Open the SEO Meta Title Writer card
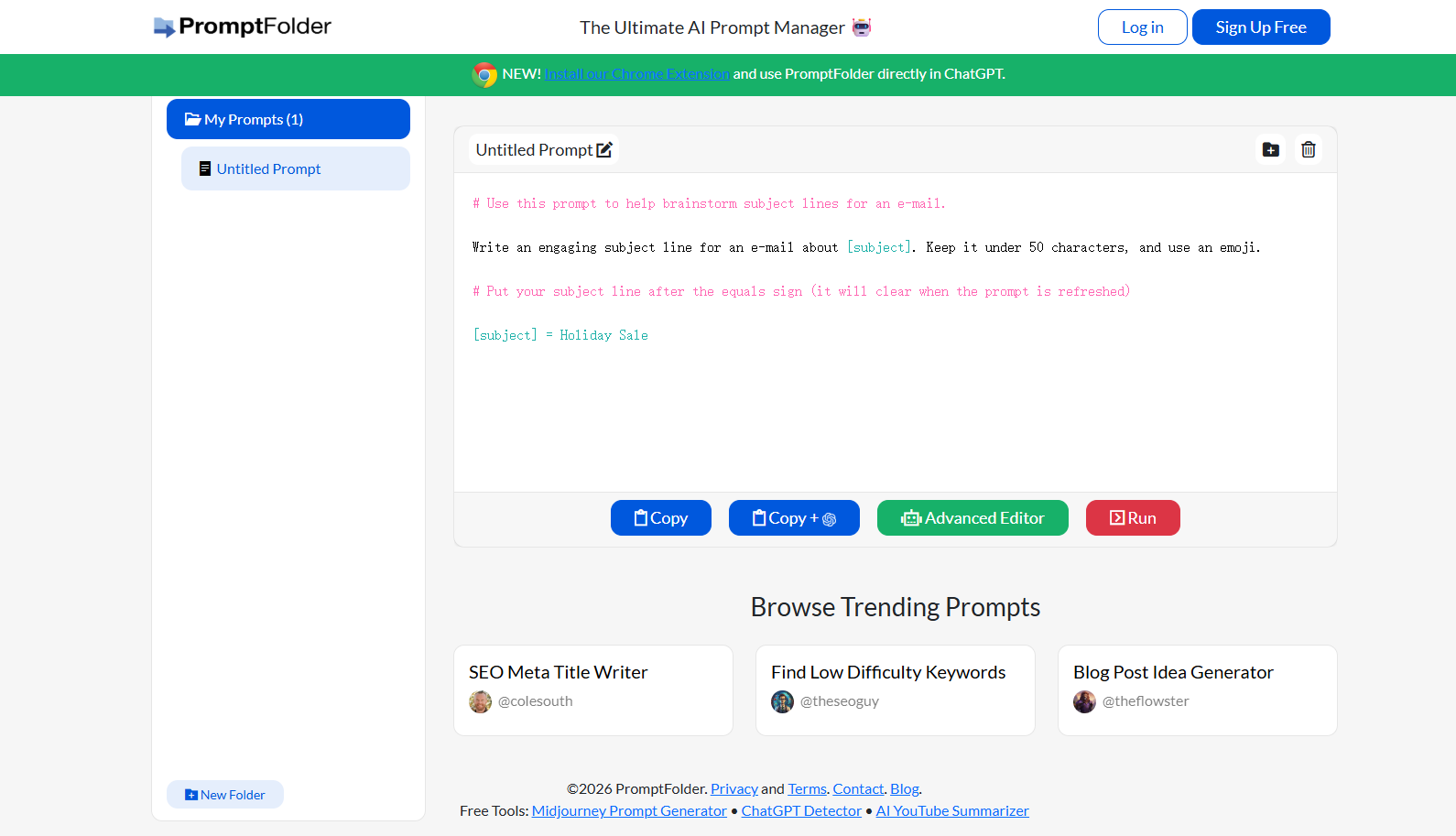The image size is (1456, 836). (593, 690)
